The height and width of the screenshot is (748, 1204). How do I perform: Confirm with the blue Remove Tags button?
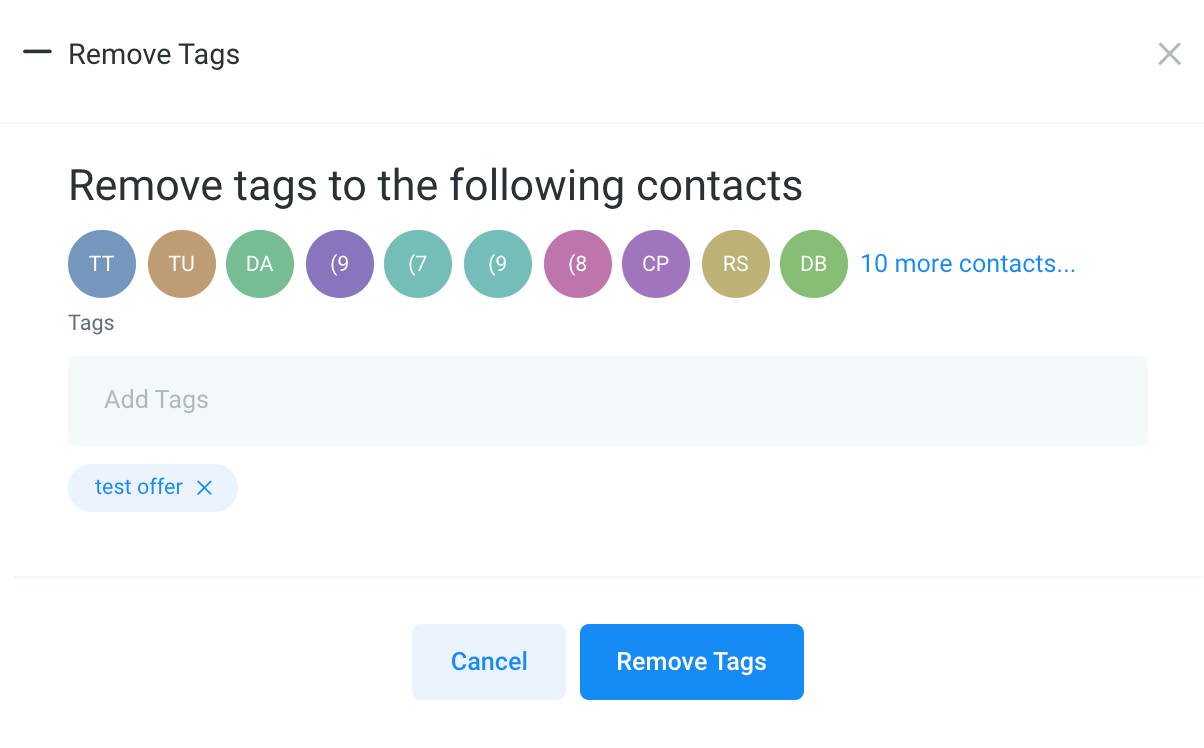tap(692, 662)
